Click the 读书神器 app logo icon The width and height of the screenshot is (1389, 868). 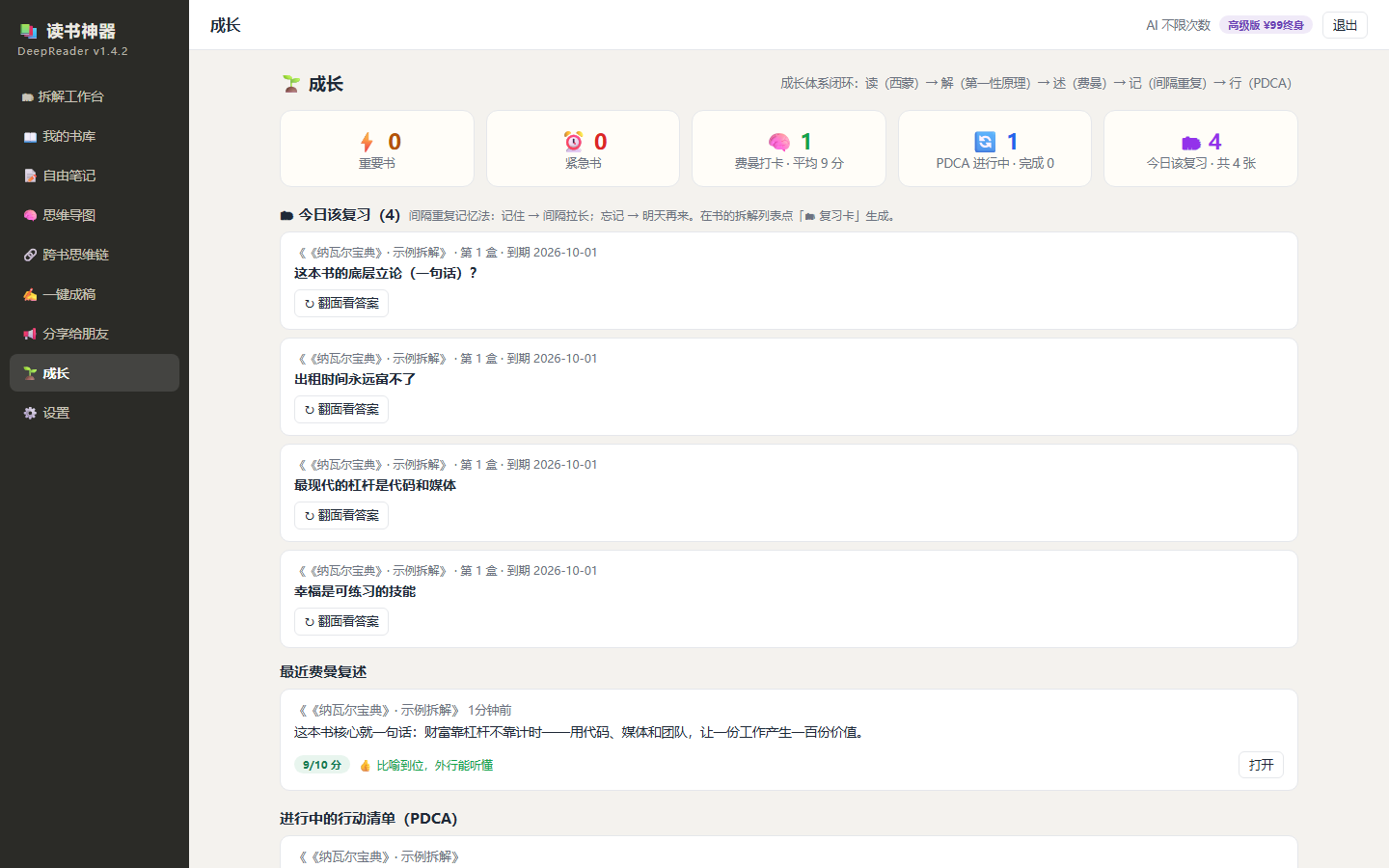(x=29, y=31)
